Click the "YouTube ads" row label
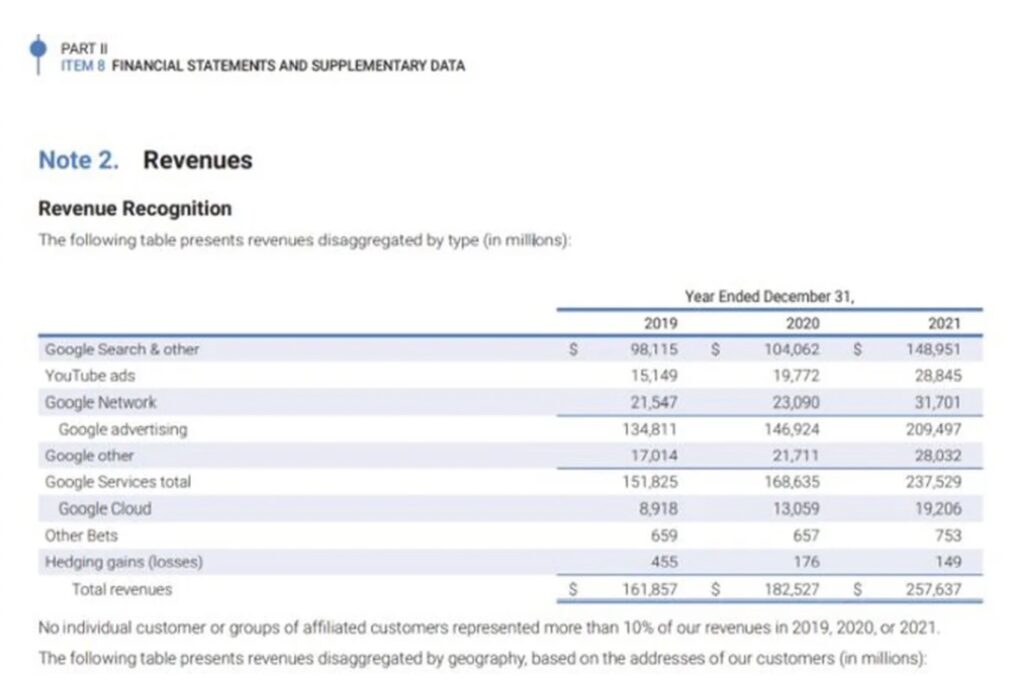1024x695 pixels. (90, 376)
